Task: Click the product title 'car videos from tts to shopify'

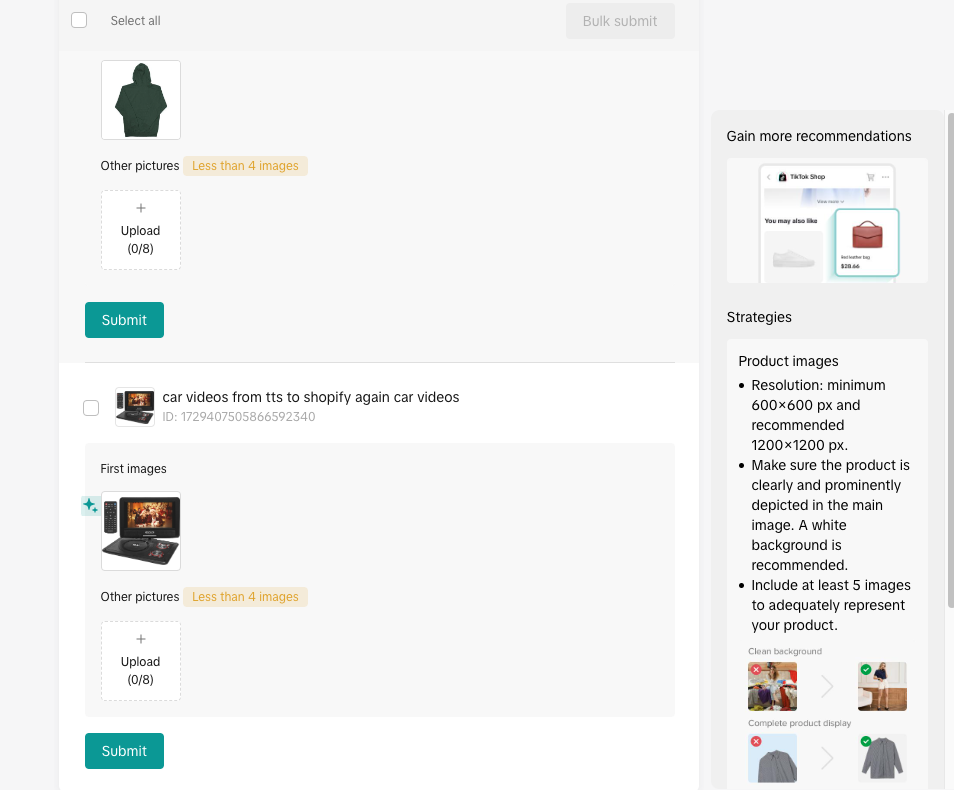Action: point(311,397)
